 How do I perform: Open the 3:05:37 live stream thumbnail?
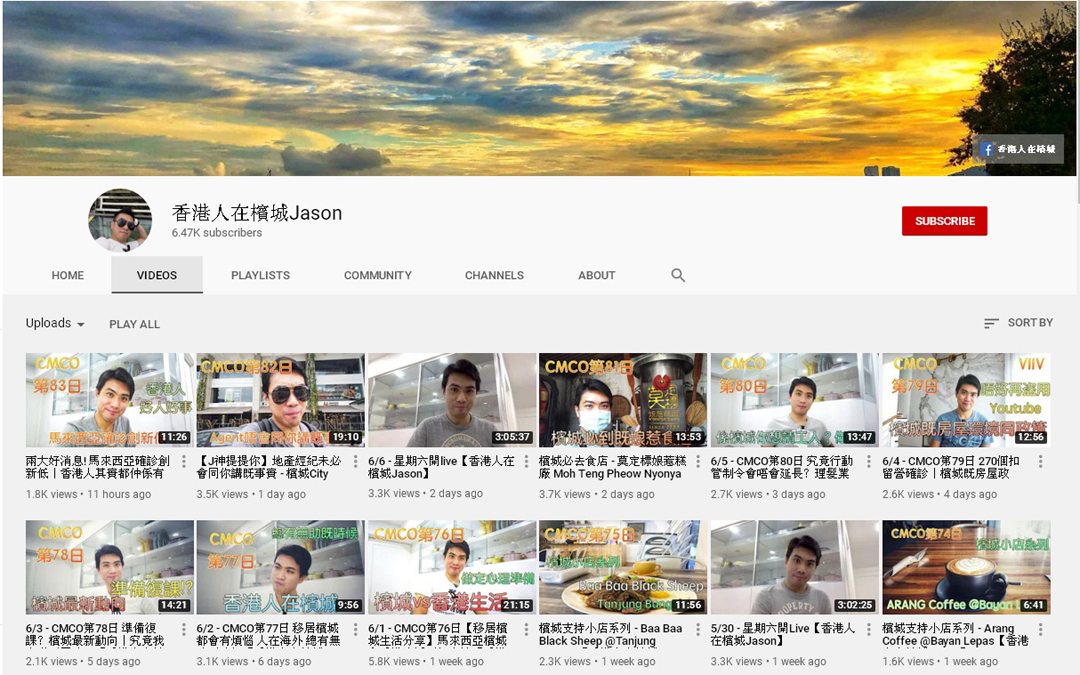452,400
